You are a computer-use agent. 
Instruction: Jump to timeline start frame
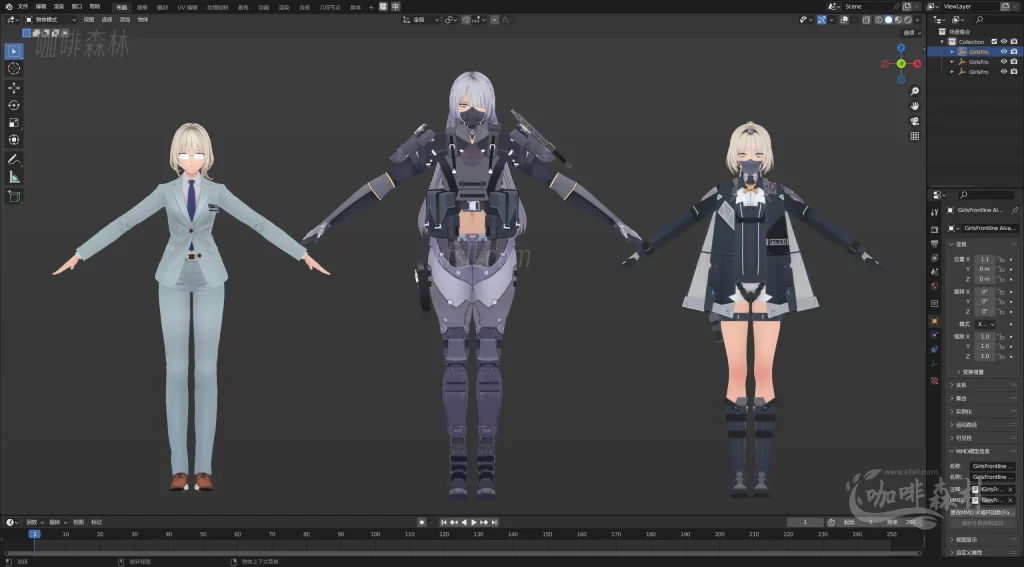(443, 522)
